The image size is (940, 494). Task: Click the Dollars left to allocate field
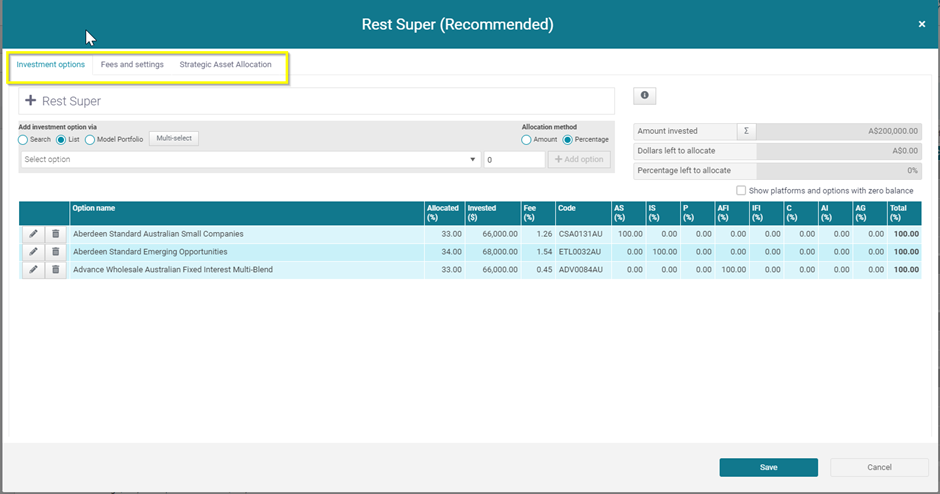coord(839,150)
